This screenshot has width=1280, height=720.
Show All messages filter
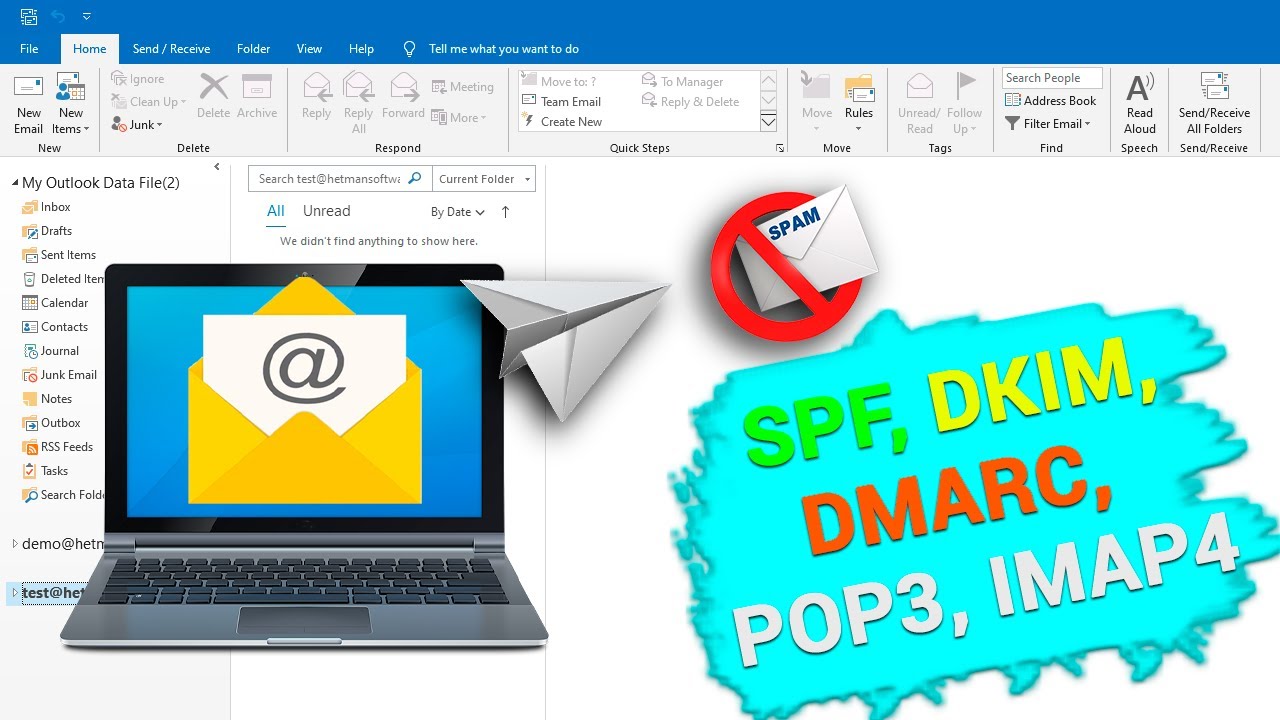pyautogui.click(x=276, y=211)
